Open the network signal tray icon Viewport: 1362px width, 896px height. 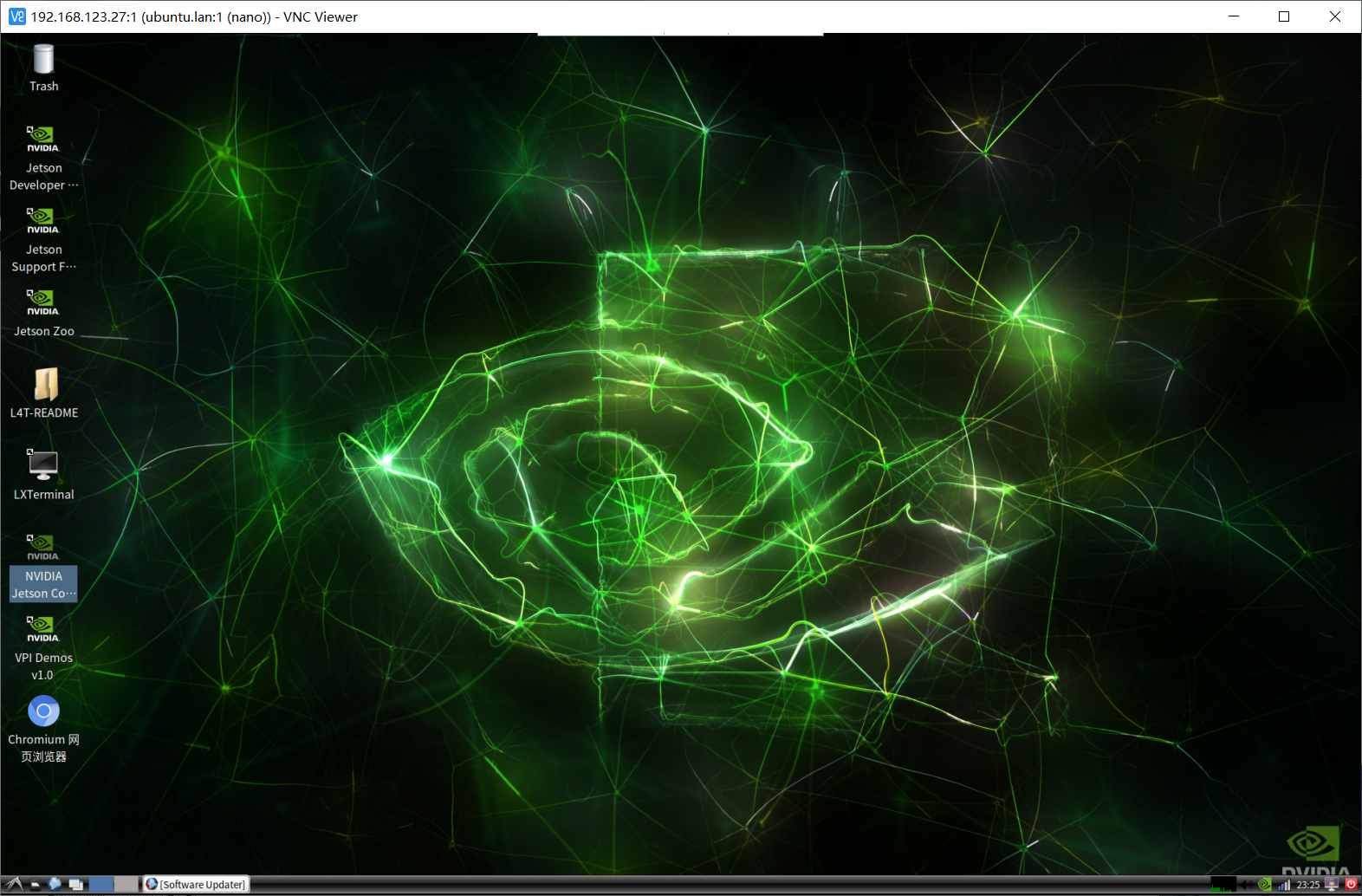coord(1284,885)
